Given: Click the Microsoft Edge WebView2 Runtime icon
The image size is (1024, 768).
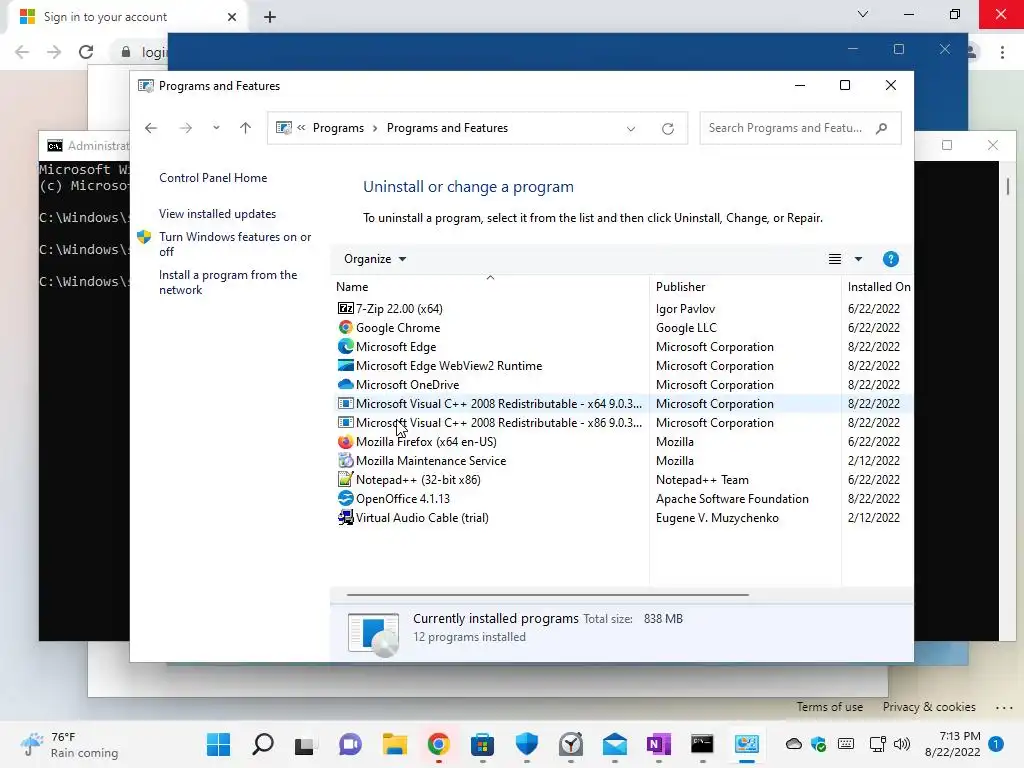Looking at the screenshot, I should click(345, 365).
